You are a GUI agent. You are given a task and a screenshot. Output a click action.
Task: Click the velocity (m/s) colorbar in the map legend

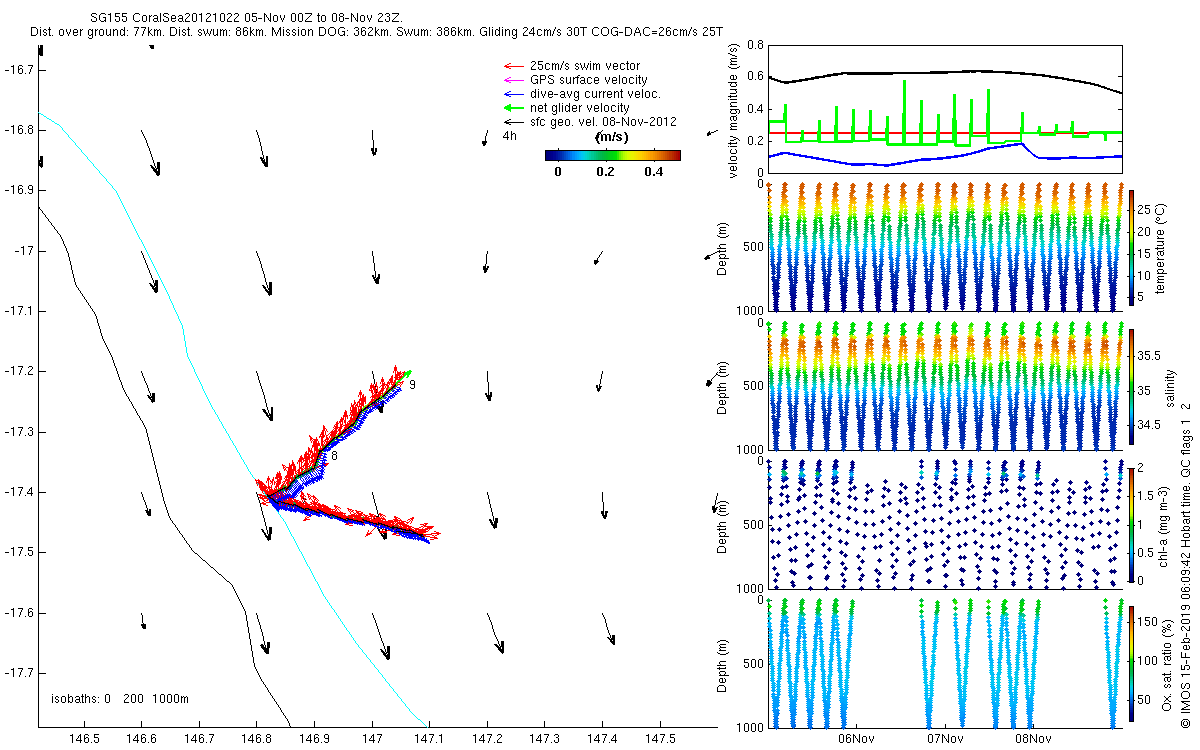[x=612, y=155]
